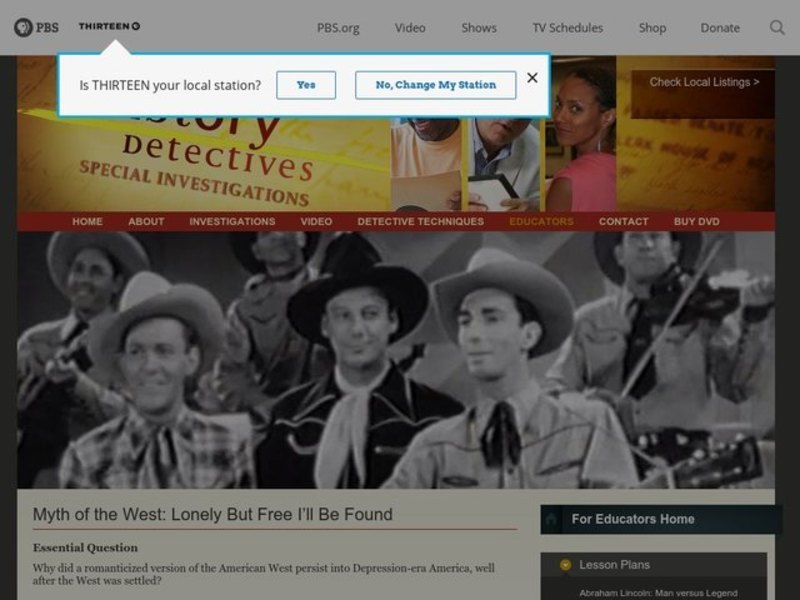This screenshot has width=800, height=600.
Task: Confirm THIRTEEN station with Yes button
Action: (306, 85)
